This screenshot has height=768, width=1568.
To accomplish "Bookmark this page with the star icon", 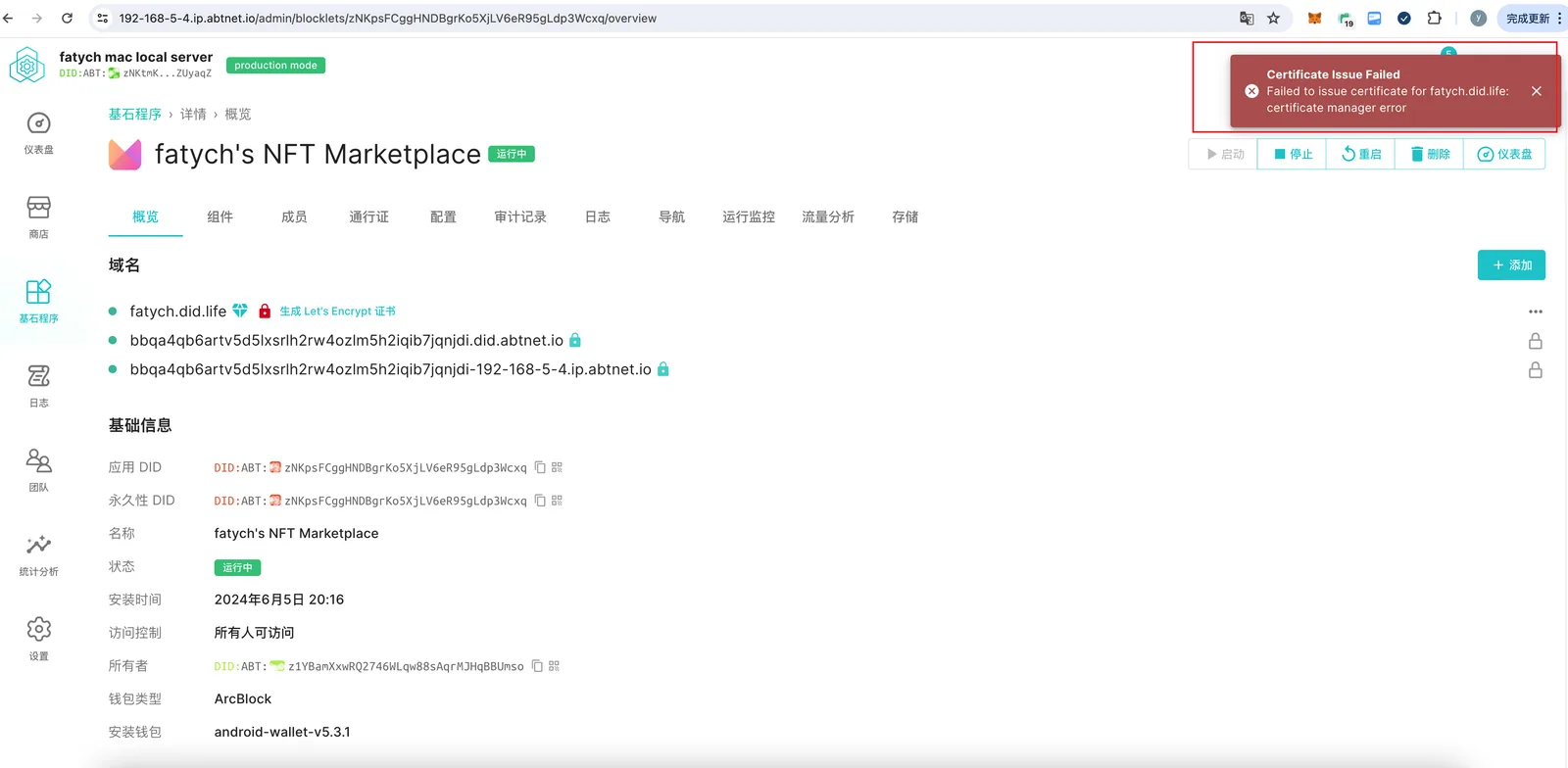I will point(1274,18).
